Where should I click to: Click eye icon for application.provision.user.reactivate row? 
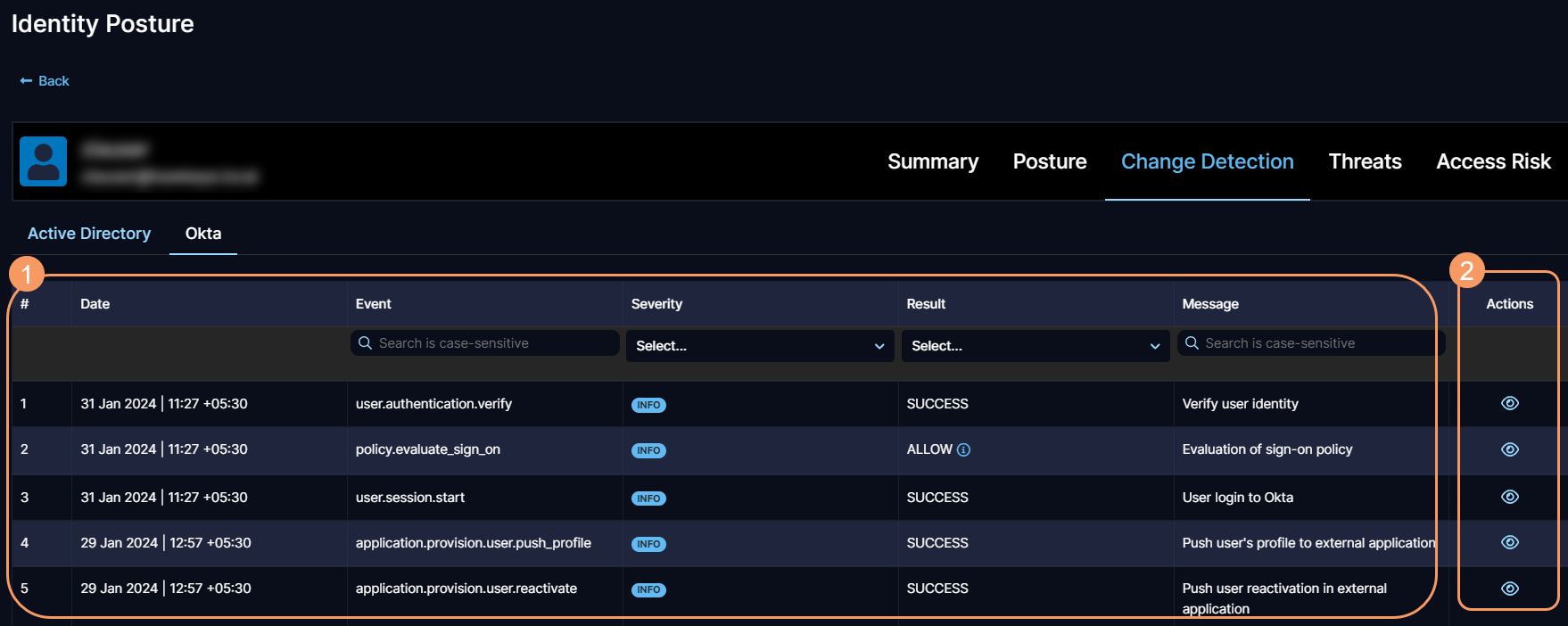pos(1509,589)
